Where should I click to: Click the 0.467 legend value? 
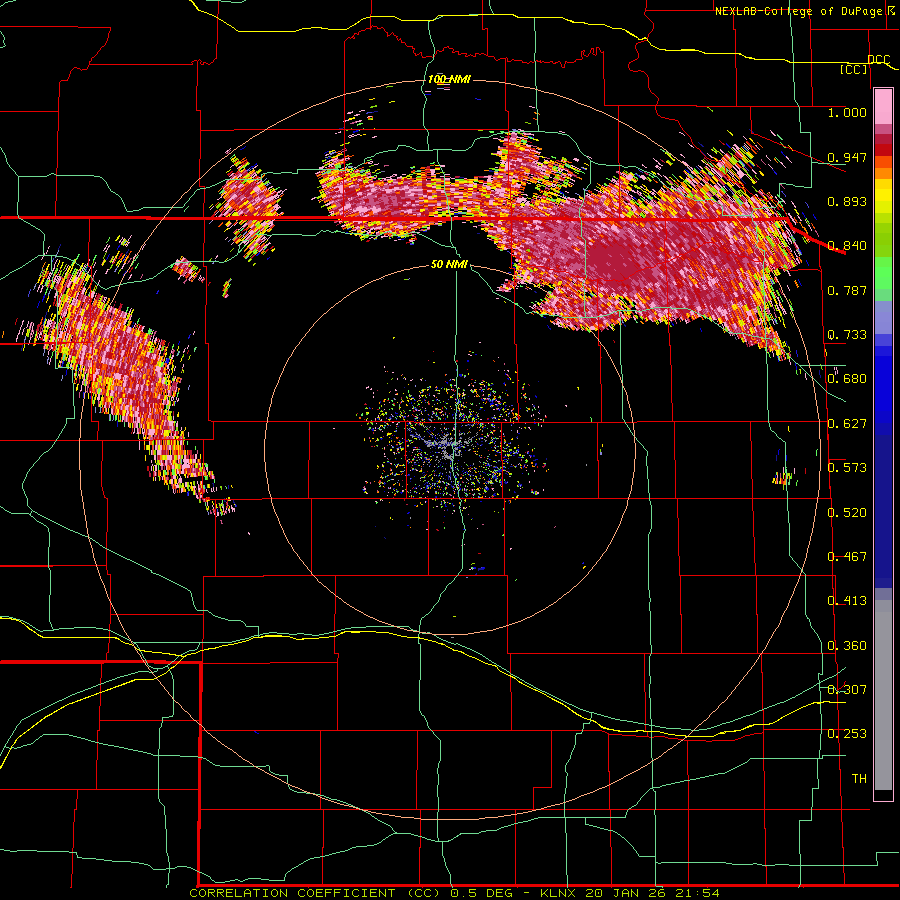[x=847, y=557]
